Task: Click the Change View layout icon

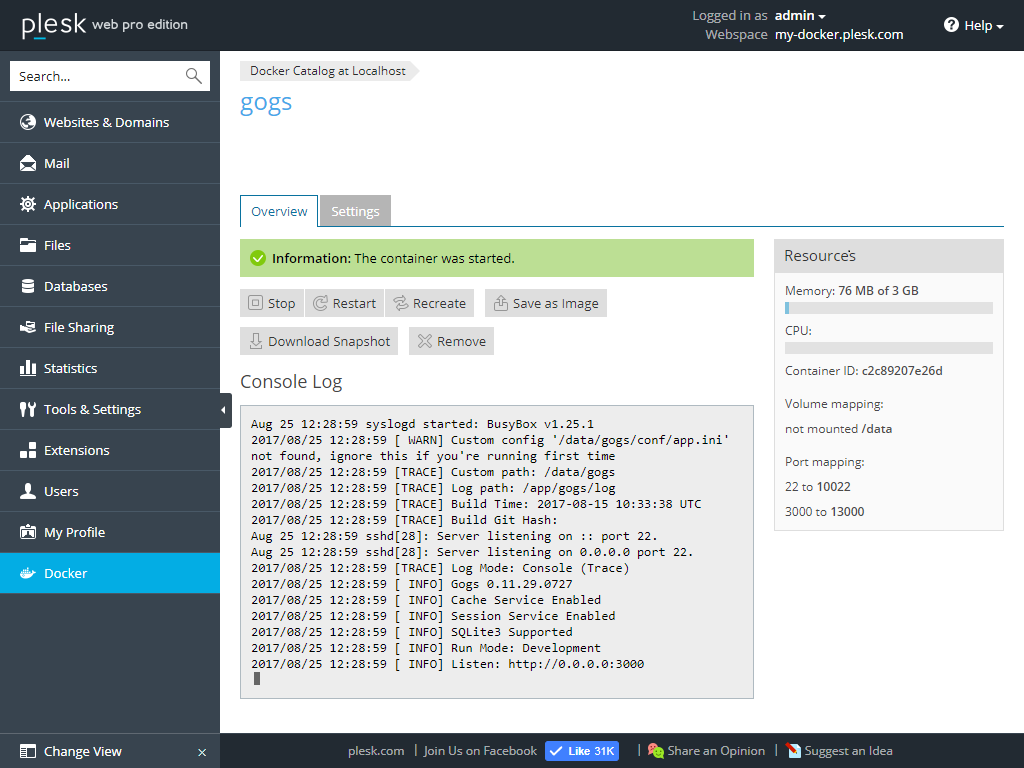Action: click(27, 751)
